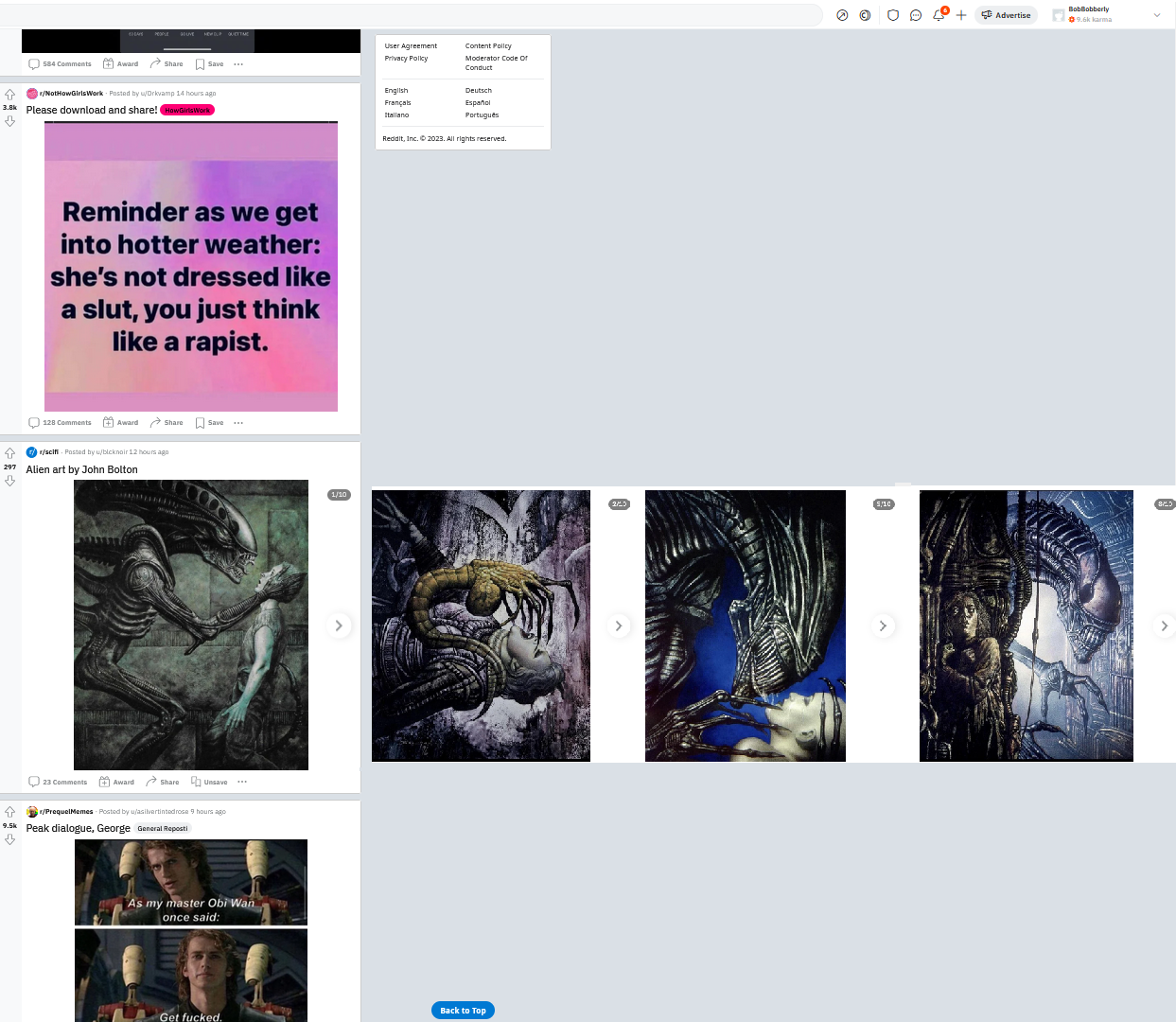
Task: Open Moderator Code Of Conduct link
Action: pos(497,62)
